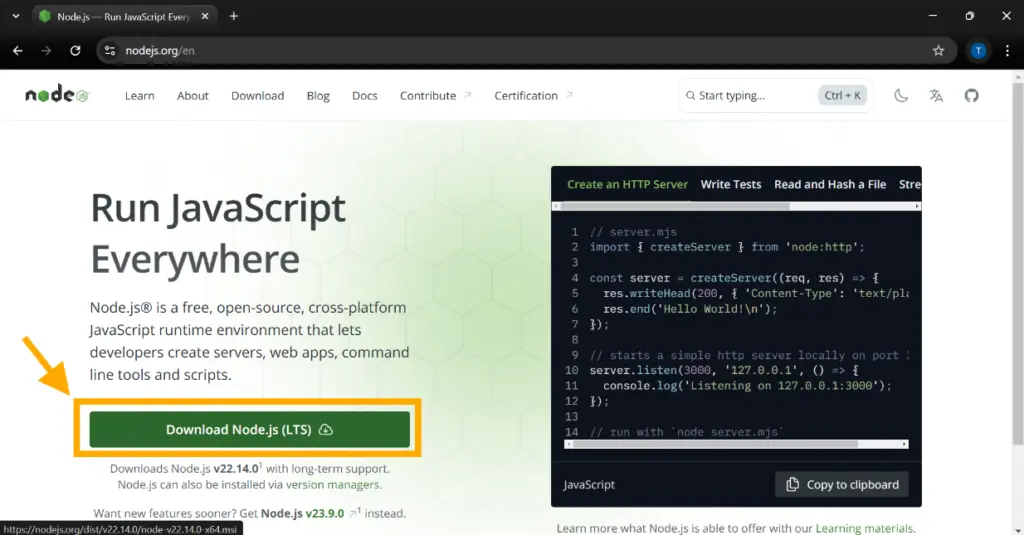Viewport: 1024px width, 535px height.
Task: Click the browser forward arrow
Action: [x=46, y=50]
